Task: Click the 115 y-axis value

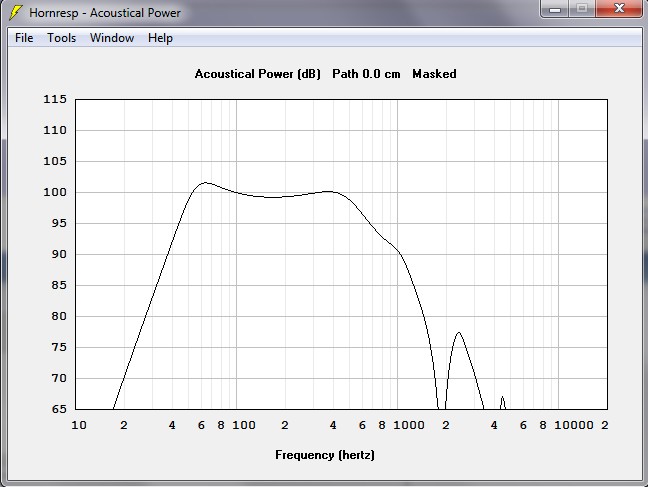Action: (55, 99)
